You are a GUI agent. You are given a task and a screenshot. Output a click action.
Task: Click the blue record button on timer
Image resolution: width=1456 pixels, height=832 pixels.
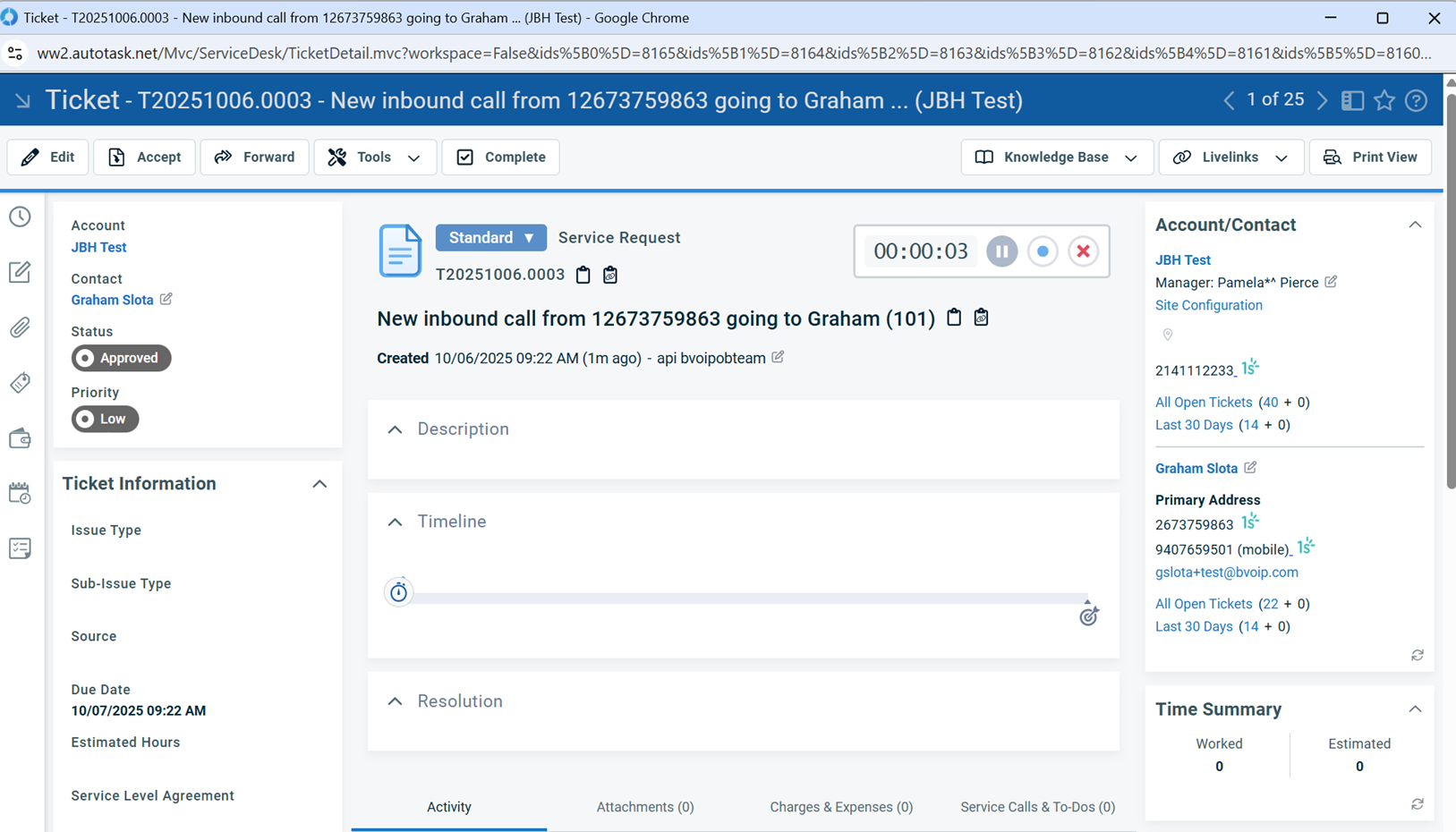1043,251
